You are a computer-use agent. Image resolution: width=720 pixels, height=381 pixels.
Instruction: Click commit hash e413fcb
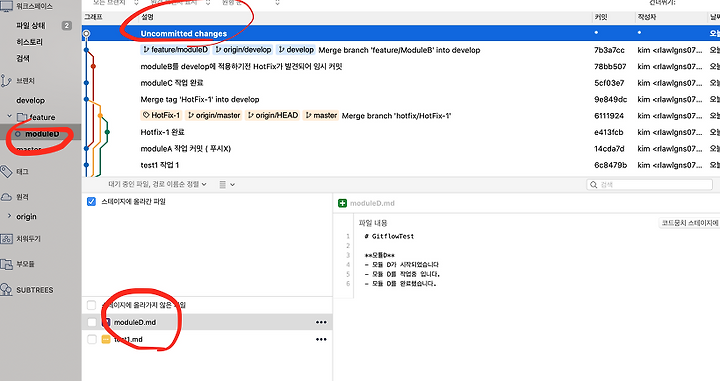pos(609,132)
